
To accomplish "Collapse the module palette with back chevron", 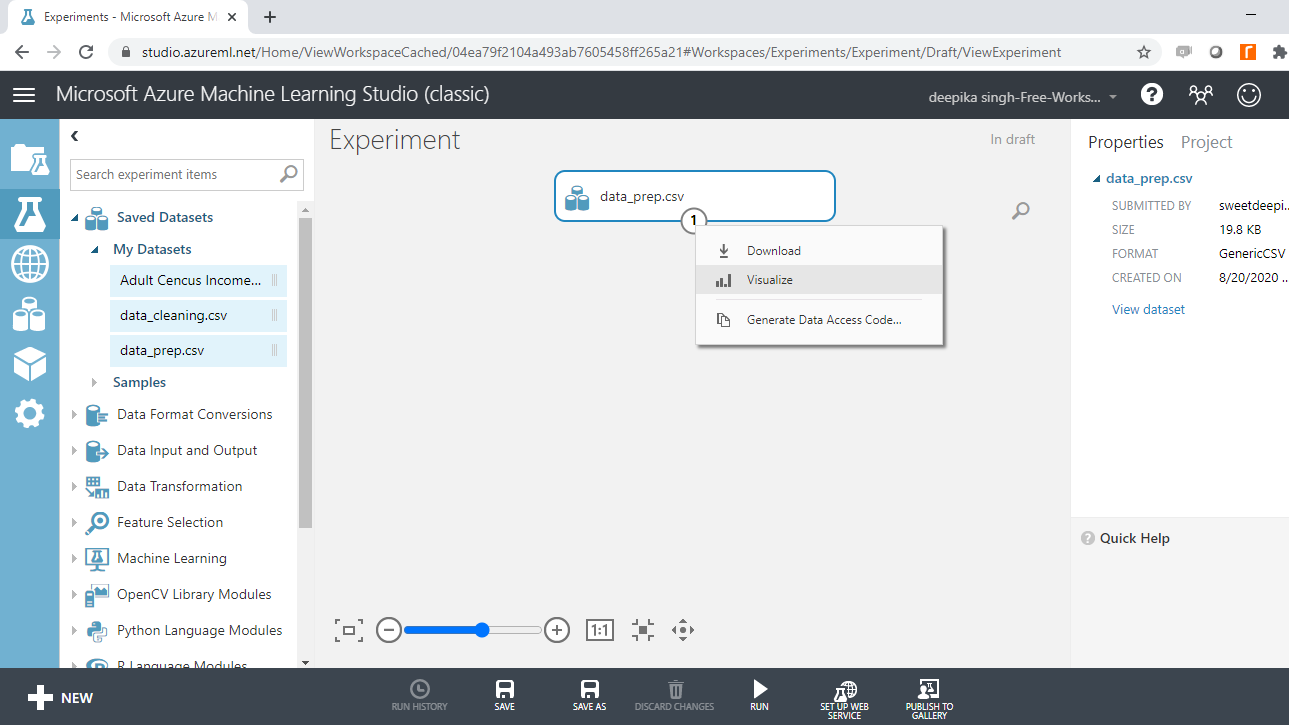I will point(74,136).
